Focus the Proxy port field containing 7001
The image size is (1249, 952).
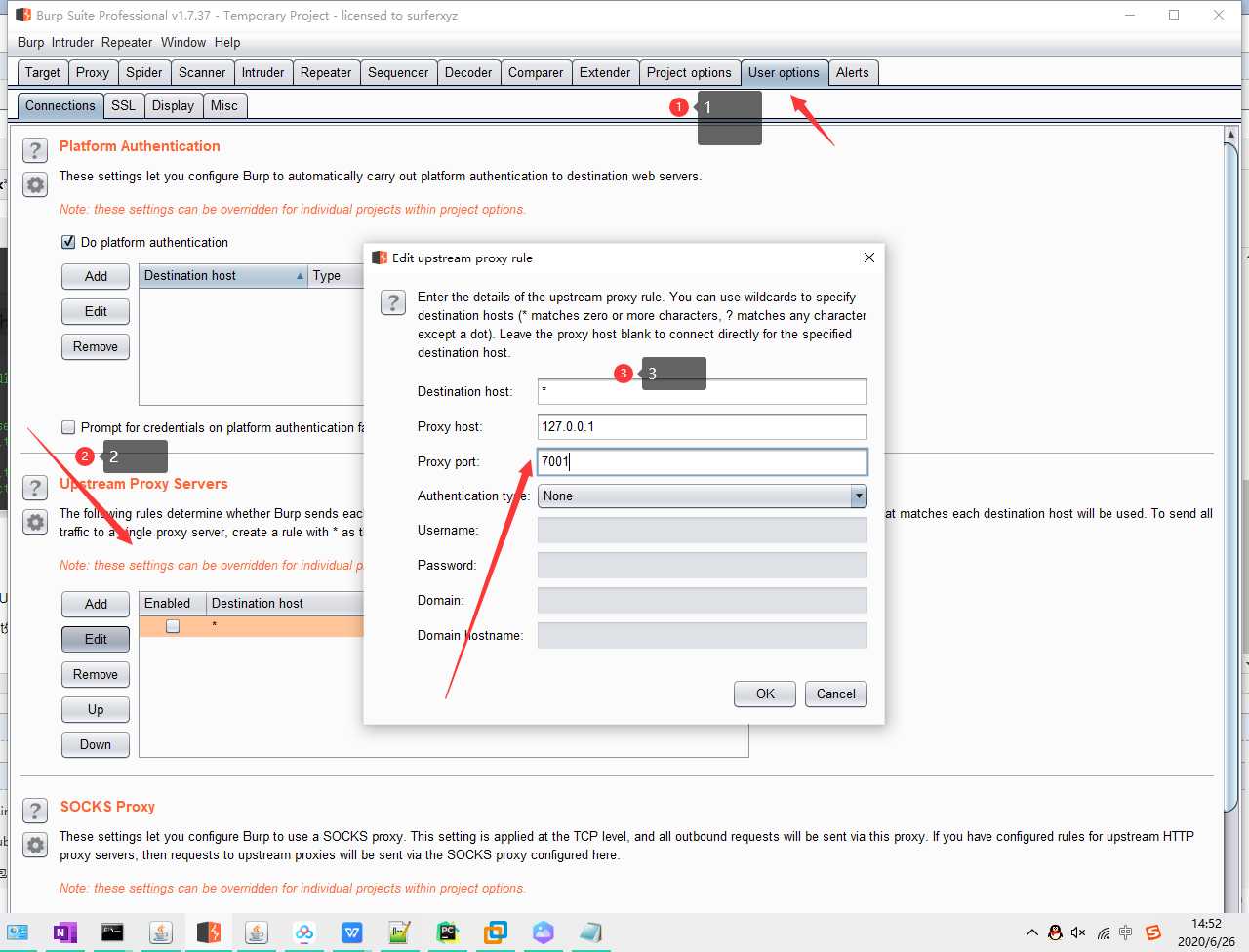point(703,461)
